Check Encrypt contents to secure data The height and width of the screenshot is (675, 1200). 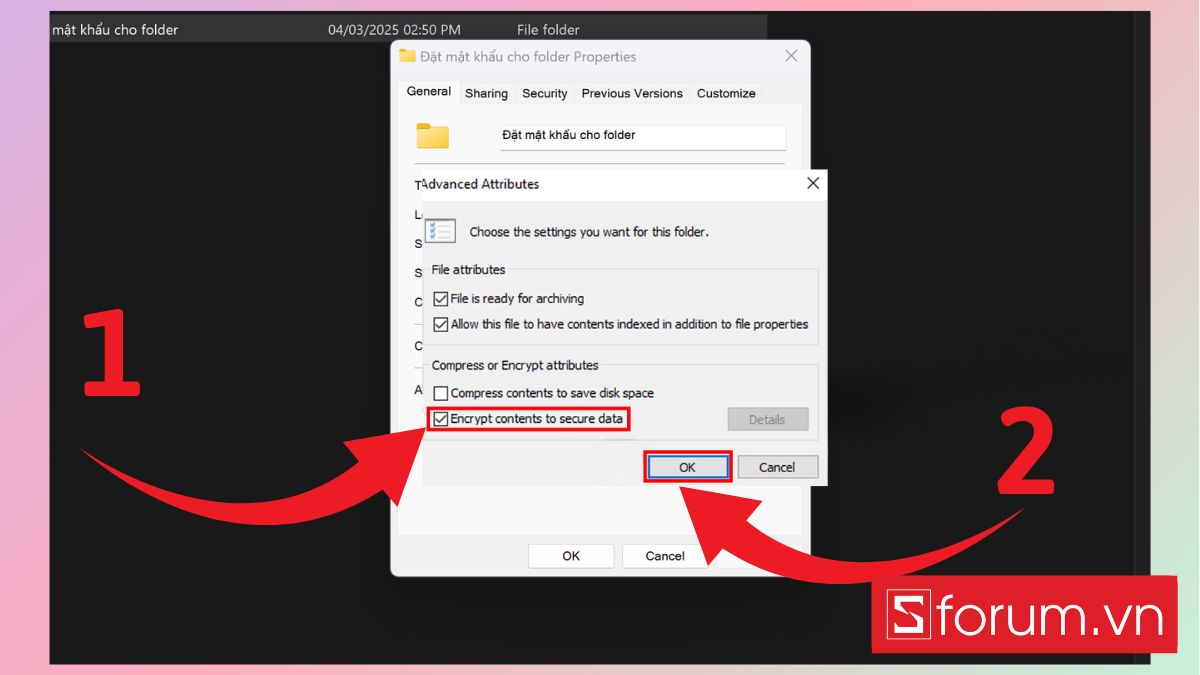[440, 419]
